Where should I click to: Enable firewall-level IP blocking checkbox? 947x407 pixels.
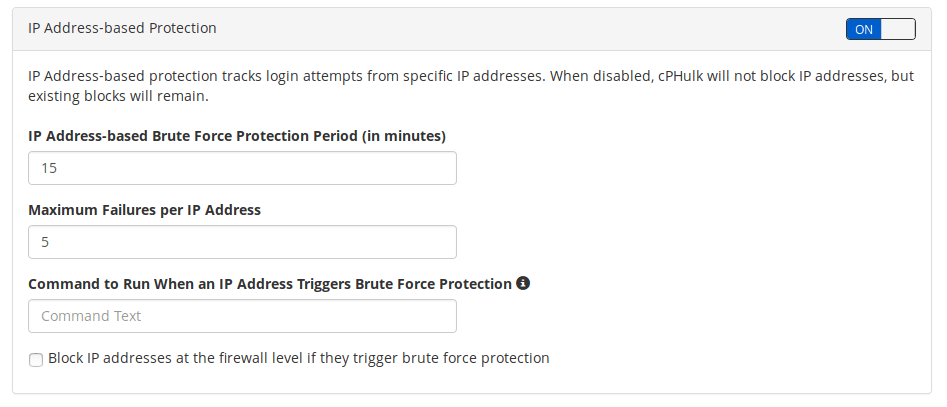coord(36,360)
